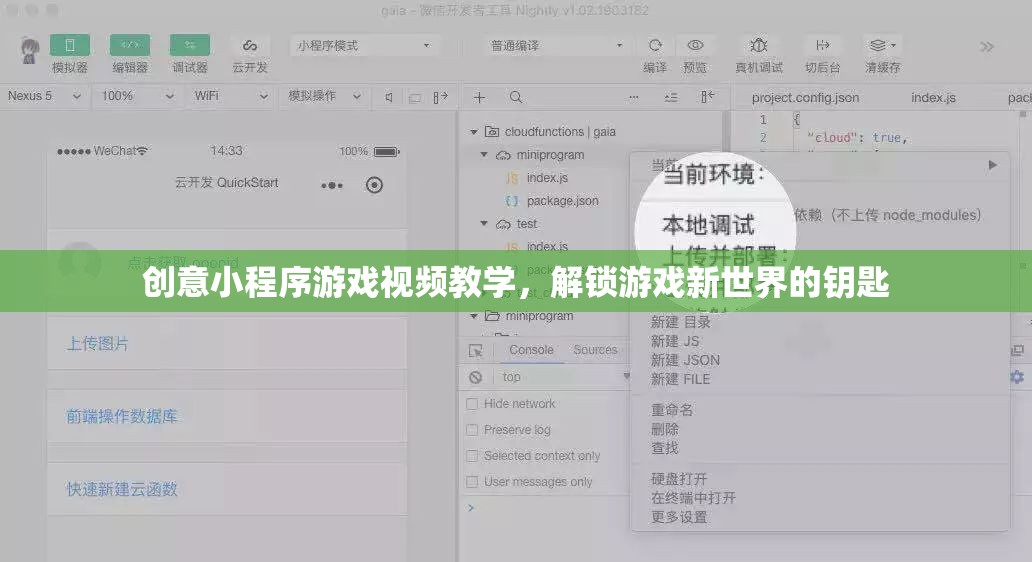Switch to project.config.json editor tab
This screenshot has height=562, width=1032.
[805, 97]
